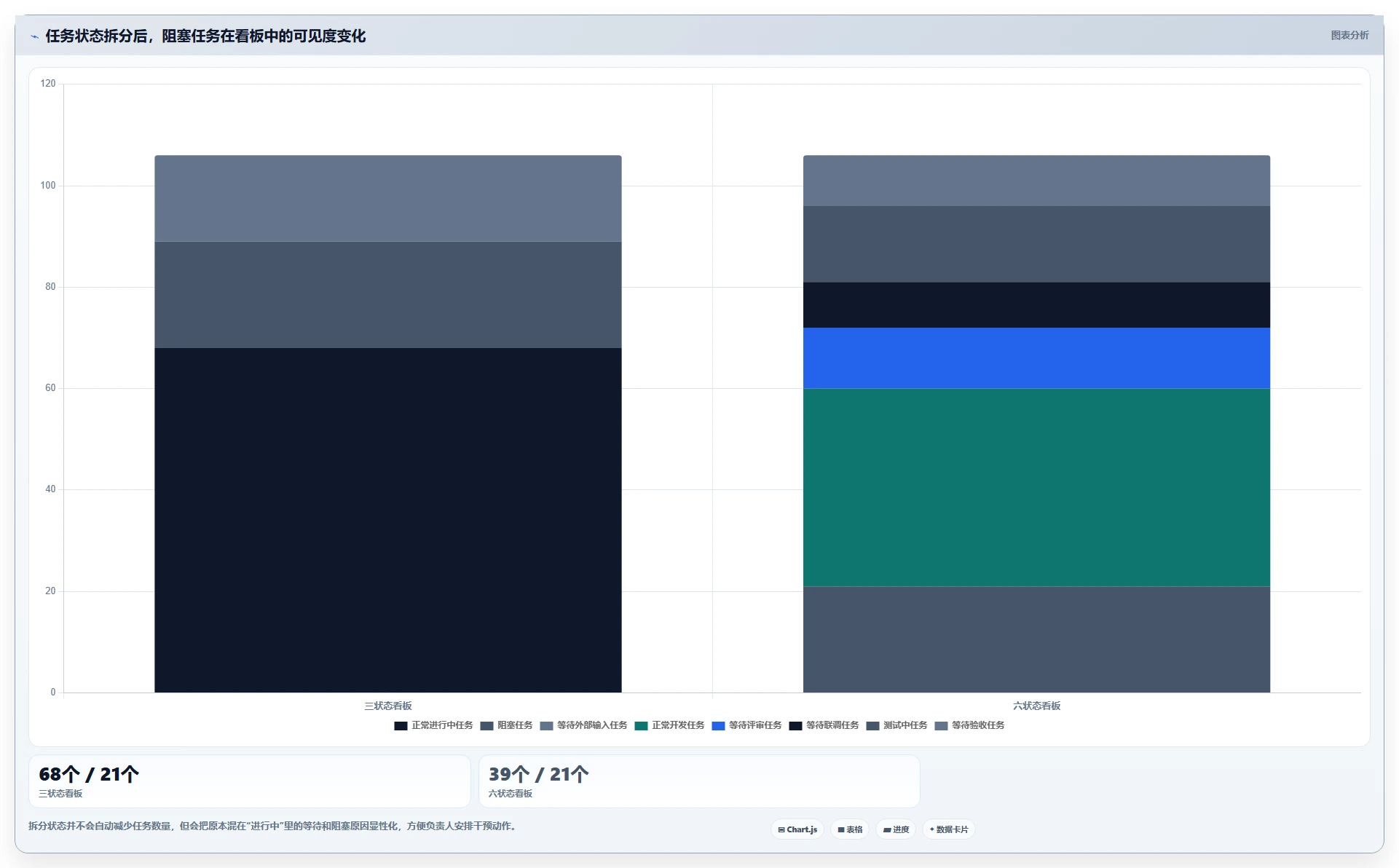This screenshot has height=868, width=1399.
Task: Click the 39个 / 21个 data card value
Action: (x=538, y=774)
